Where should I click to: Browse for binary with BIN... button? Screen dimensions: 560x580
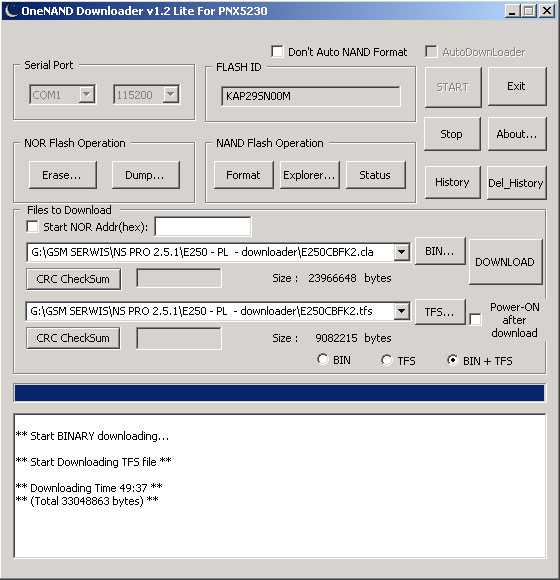(440, 252)
